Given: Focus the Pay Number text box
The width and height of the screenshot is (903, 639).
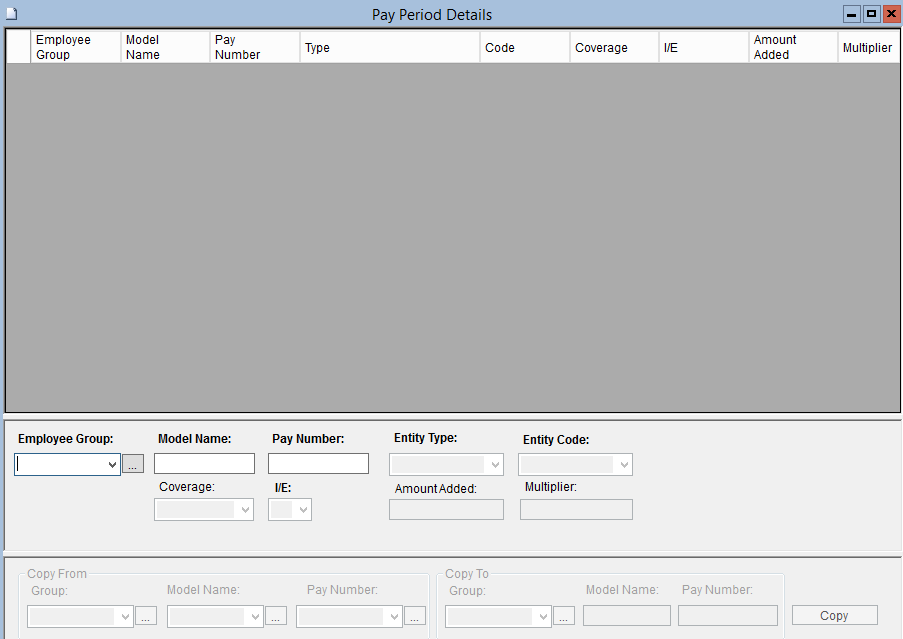Looking at the screenshot, I should tap(318, 464).
